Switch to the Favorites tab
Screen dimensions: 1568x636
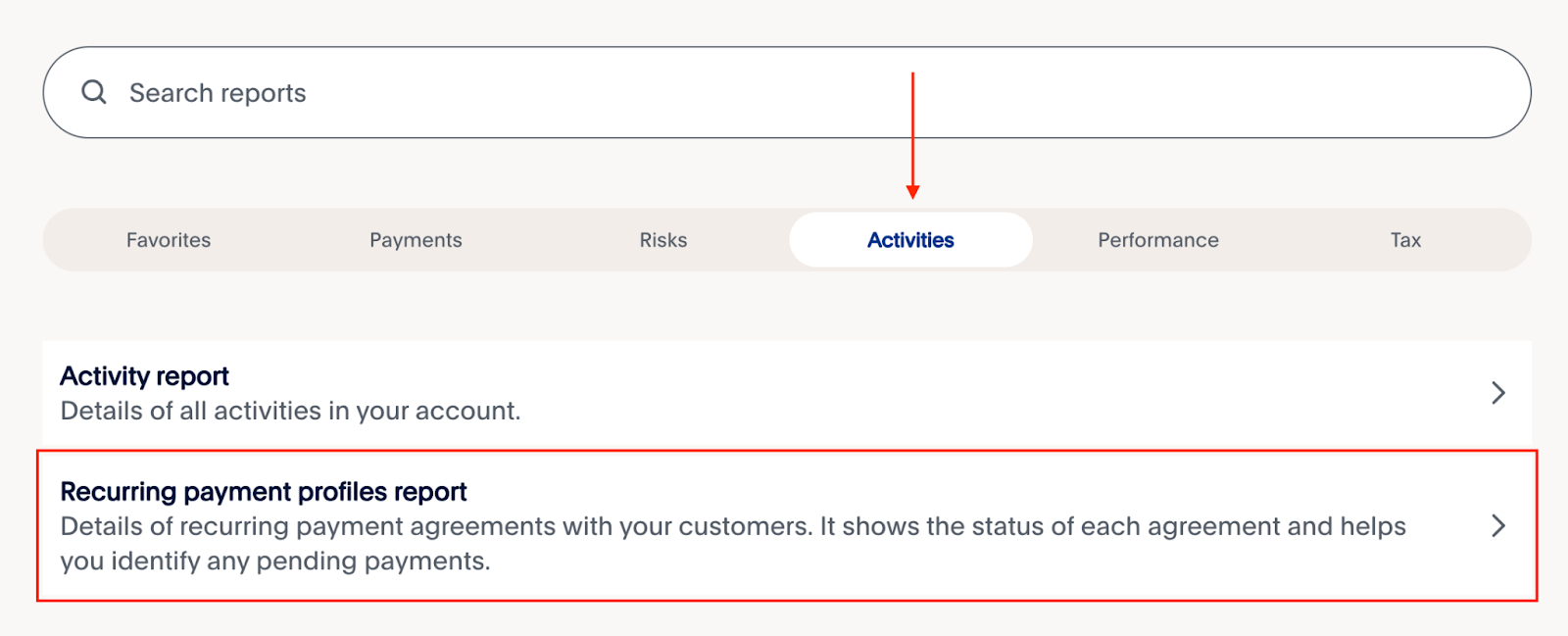[x=169, y=240]
